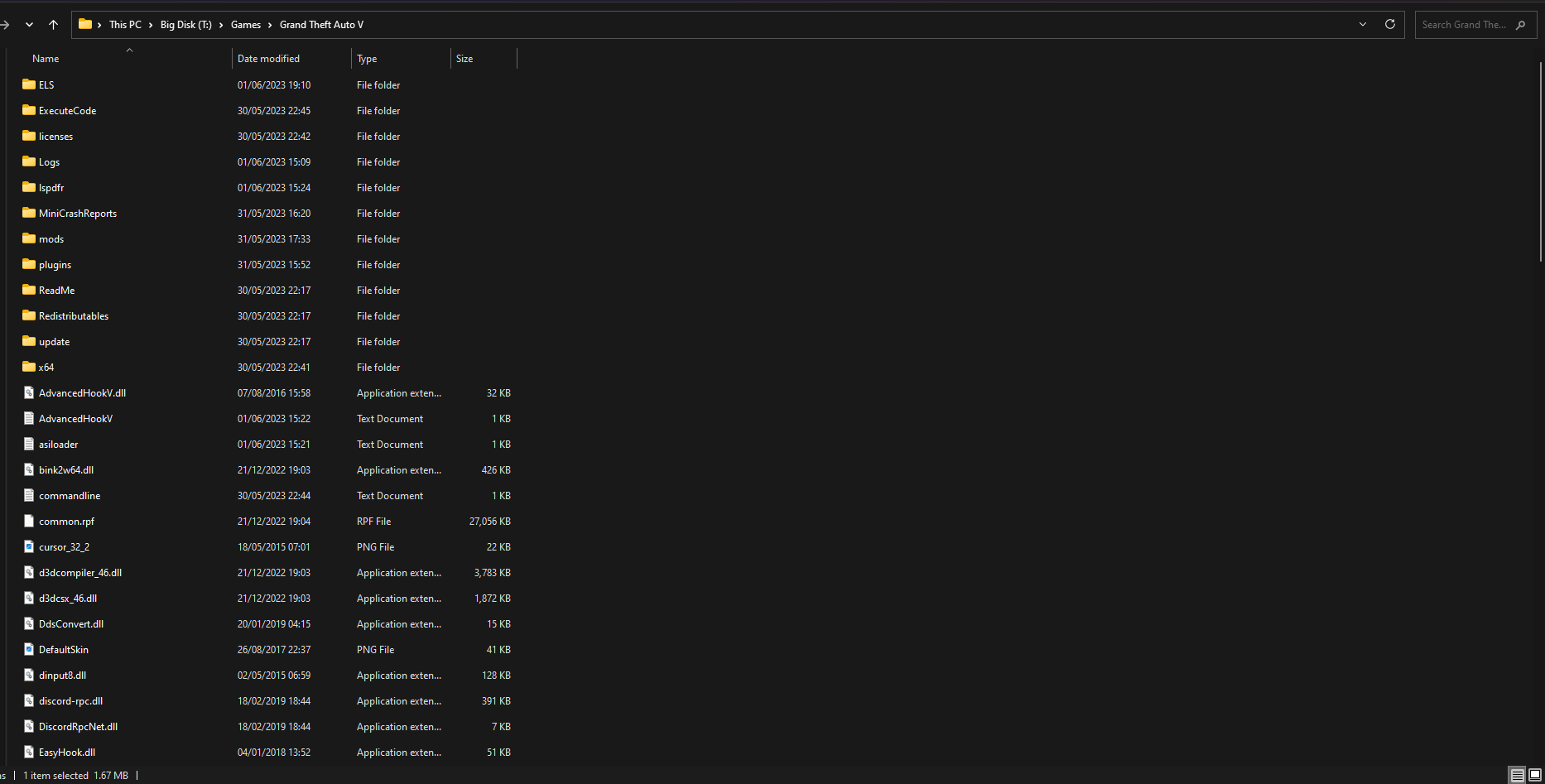Viewport: 1545px width, 784px height.
Task: Select the ELS folder icon
Action: [x=29, y=84]
